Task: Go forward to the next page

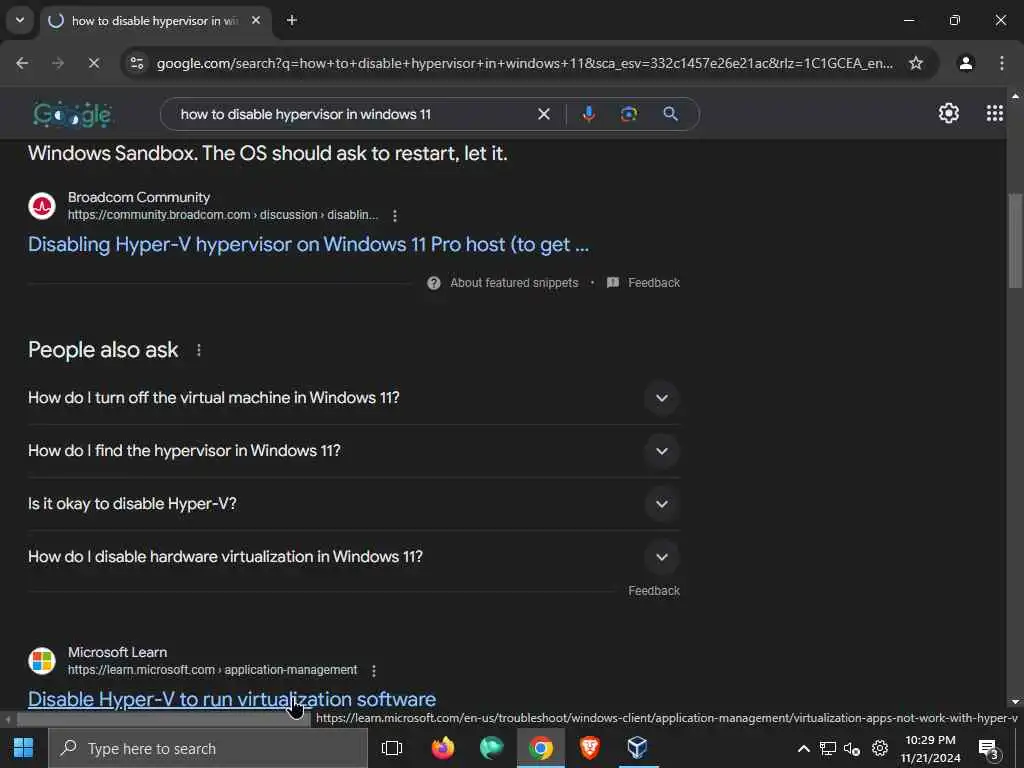Action: (58, 63)
